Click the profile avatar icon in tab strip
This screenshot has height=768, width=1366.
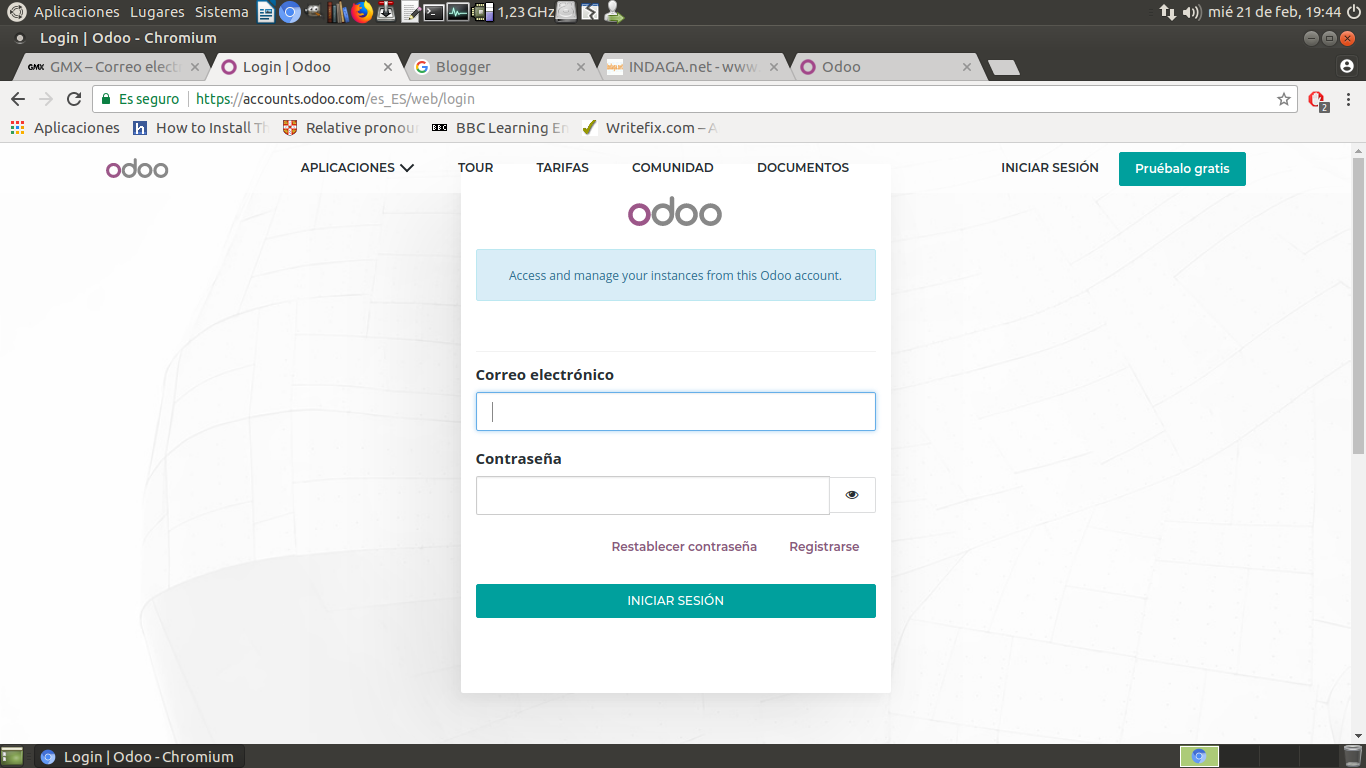[x=1347, y=66]
